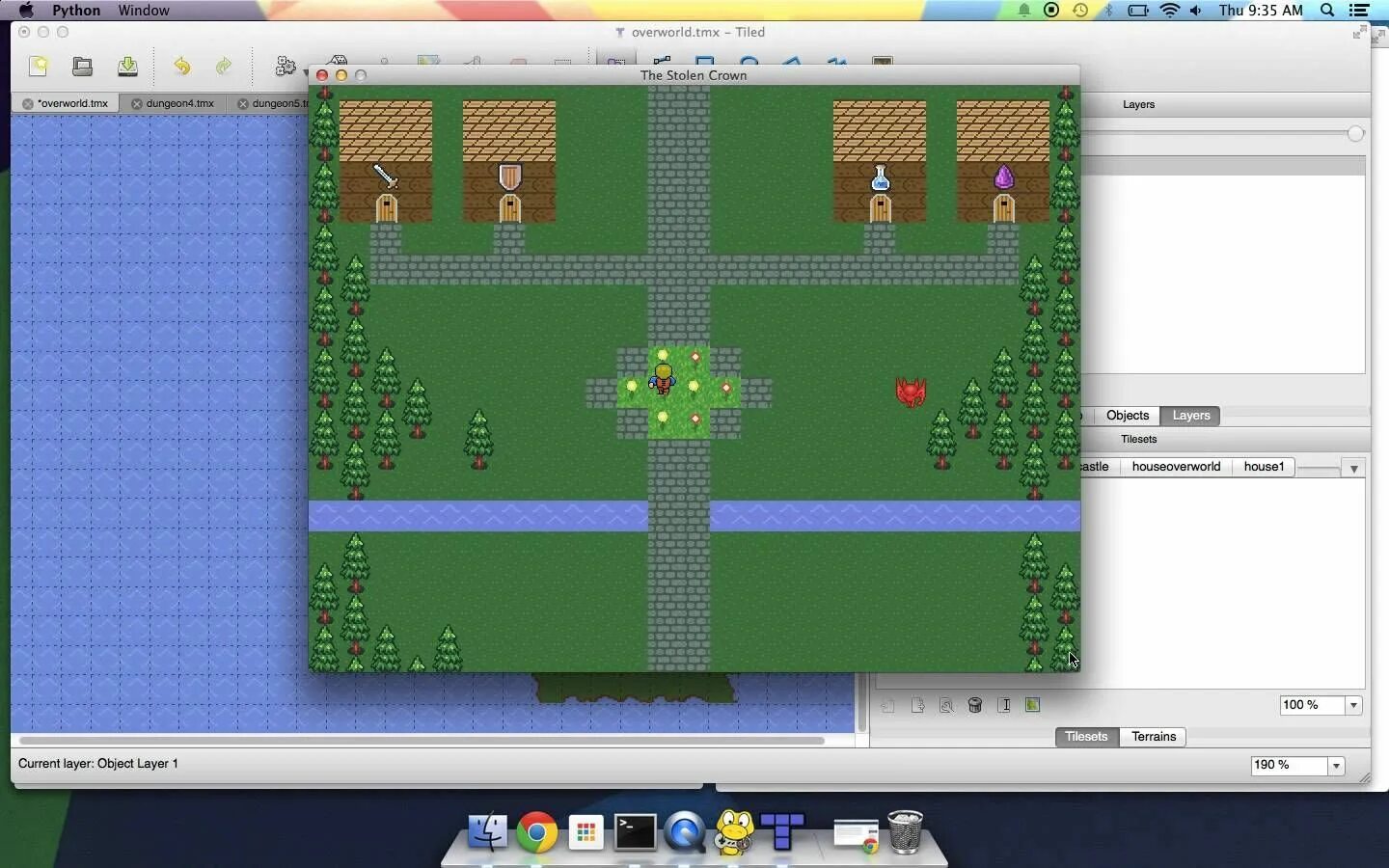Adjust the layer opacity slider handle

1355,134
